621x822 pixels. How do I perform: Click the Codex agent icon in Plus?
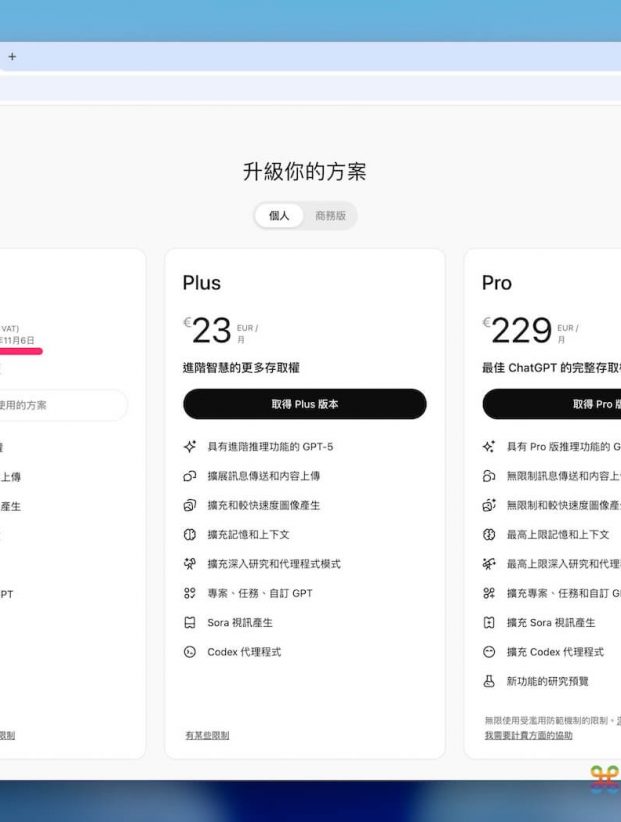(190, 652)
